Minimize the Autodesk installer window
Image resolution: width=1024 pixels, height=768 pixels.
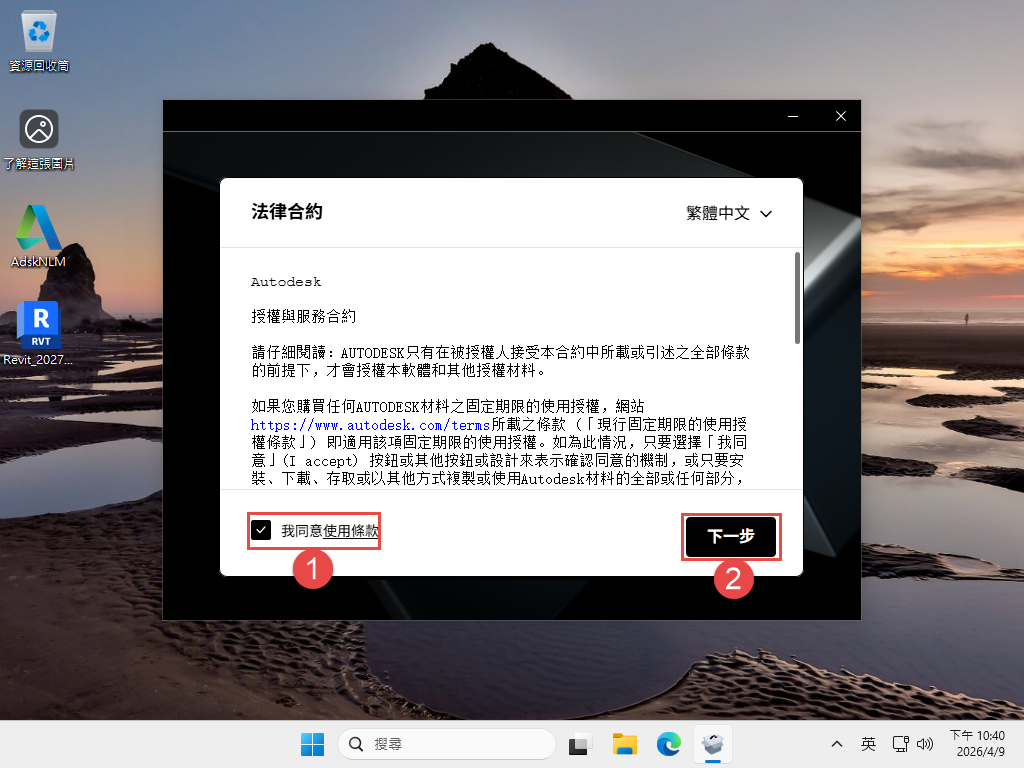tap(793, 116)
